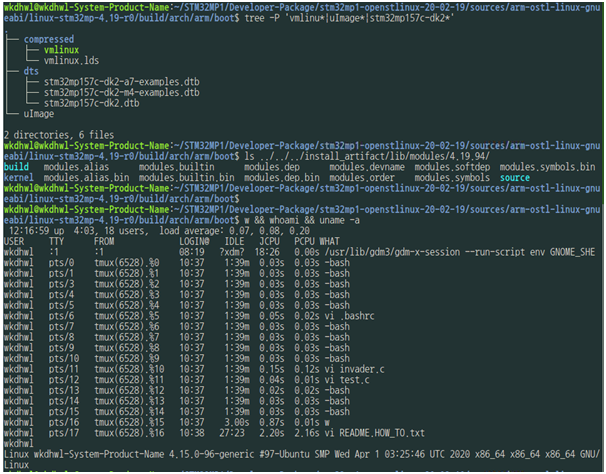This screenshot has height=474, width=606.
Task: Click 'vi .bashrc' in the WHAT column
Action: (349, 316)
